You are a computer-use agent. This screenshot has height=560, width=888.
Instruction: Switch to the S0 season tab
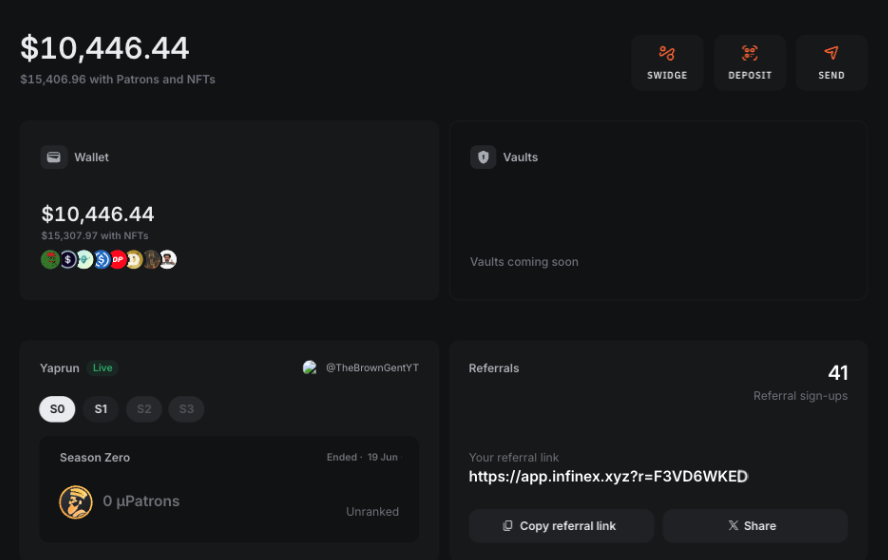[x=57, y=409]
